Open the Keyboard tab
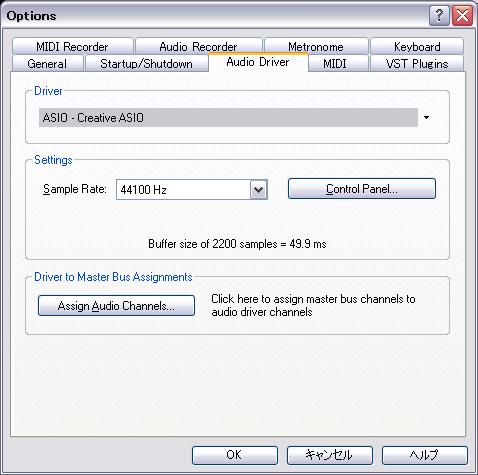The image size is (478, 475). pyautogui.click(x=417, y=46)
